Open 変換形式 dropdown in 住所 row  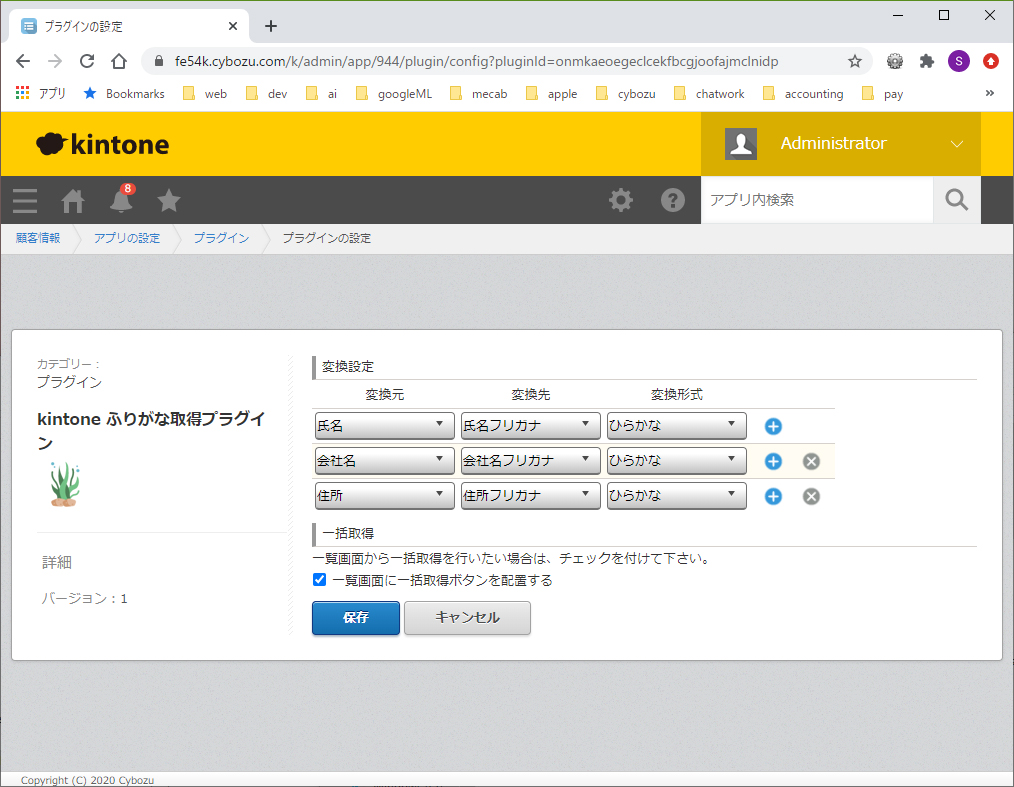tap(676, 496)
